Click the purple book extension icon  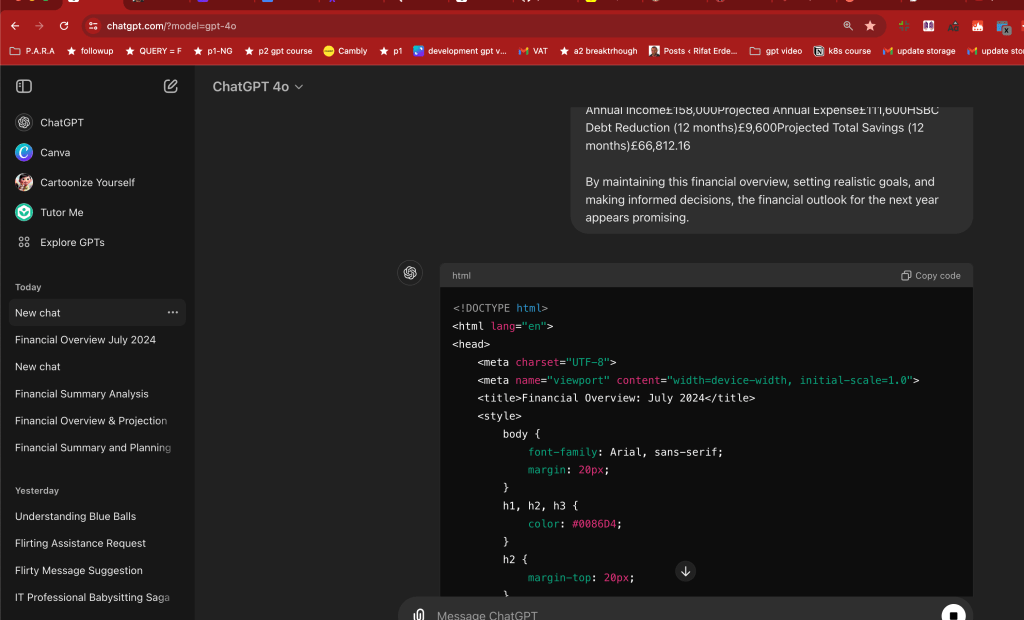tap(928, 26)
